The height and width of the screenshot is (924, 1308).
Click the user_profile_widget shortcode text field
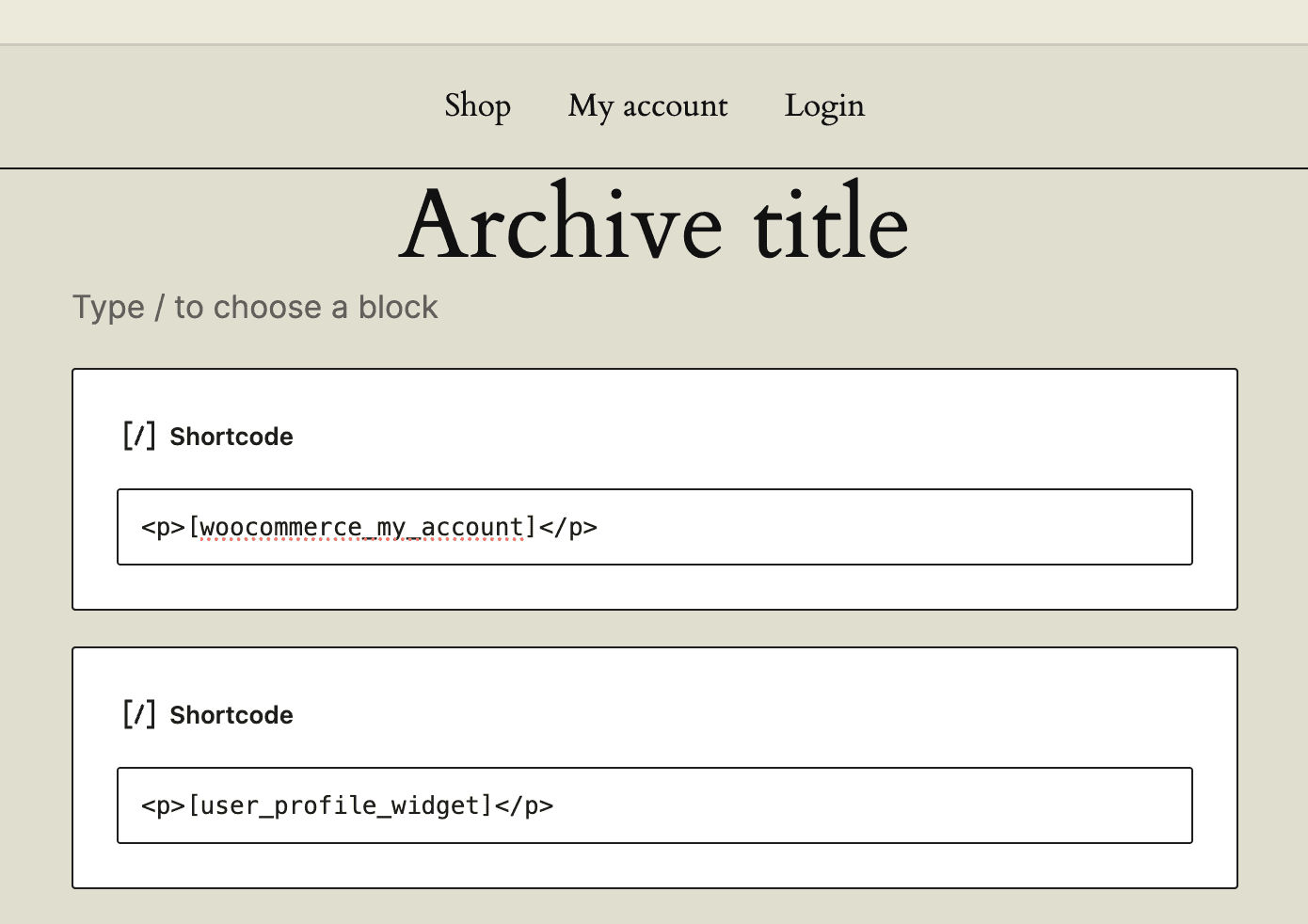[654, 805]
